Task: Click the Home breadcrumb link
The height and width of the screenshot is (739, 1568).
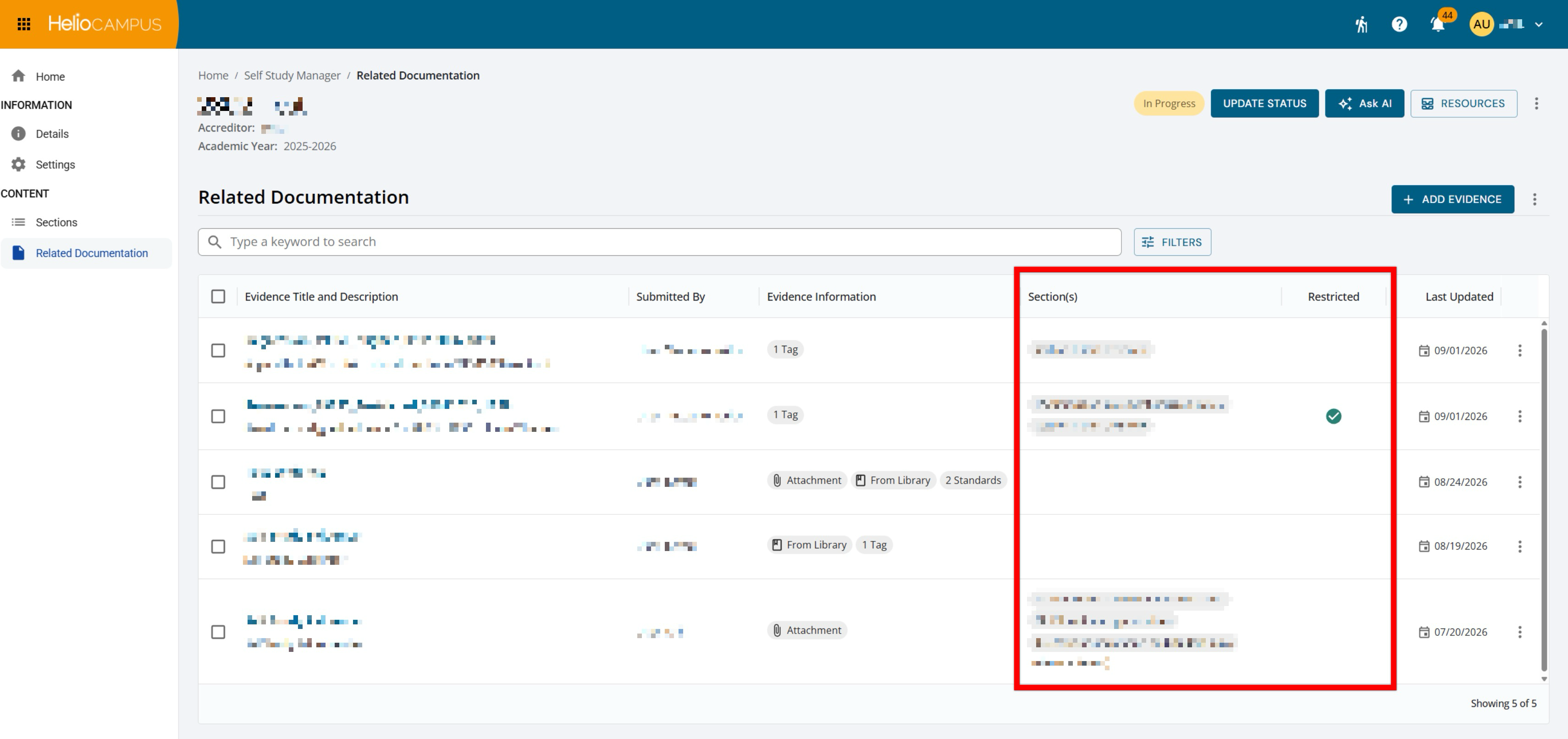Action: pos(213,76)
